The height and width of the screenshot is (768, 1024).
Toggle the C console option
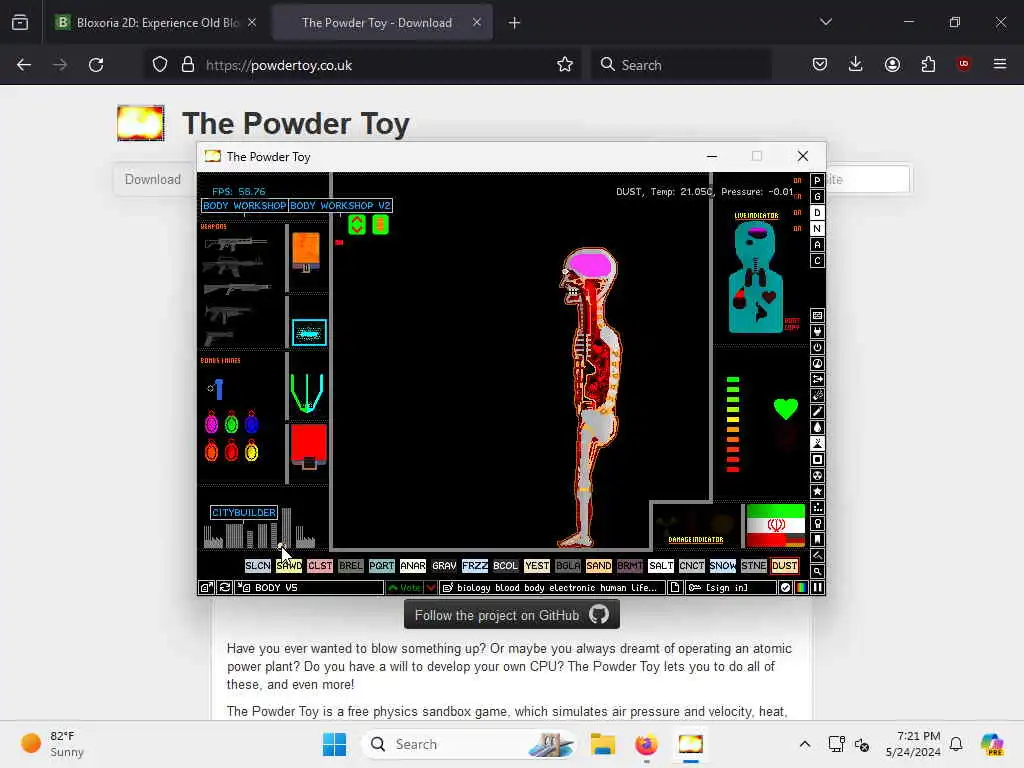pos(817,261)
